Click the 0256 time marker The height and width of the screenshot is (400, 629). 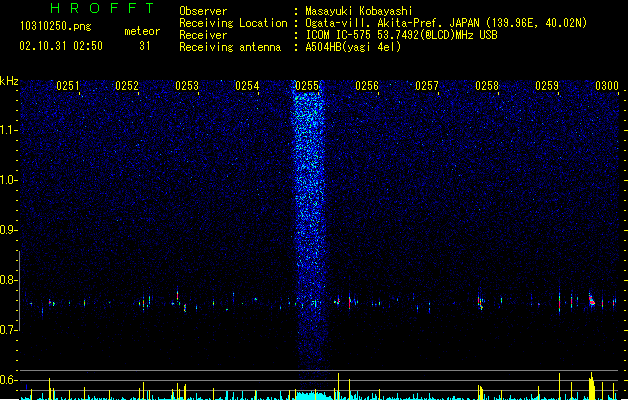367,85
